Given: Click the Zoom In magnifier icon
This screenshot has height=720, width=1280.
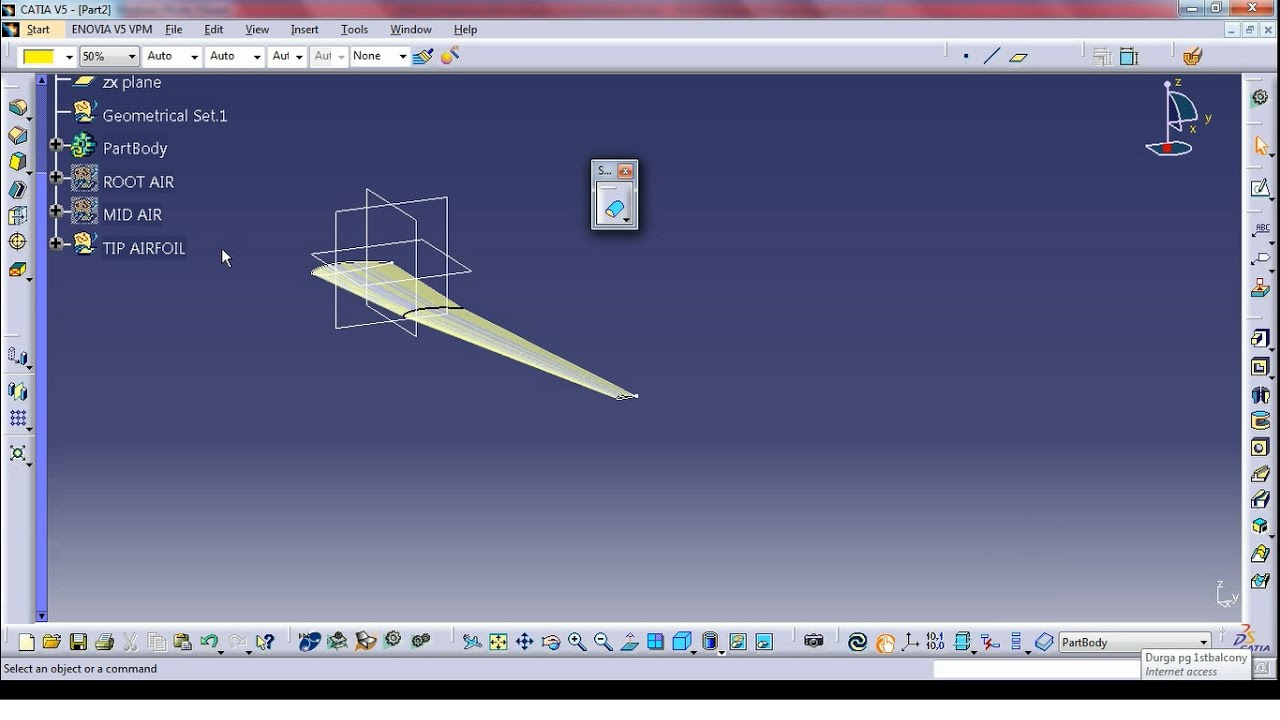Looking at the screenshot, I should [x=577, y=642].
